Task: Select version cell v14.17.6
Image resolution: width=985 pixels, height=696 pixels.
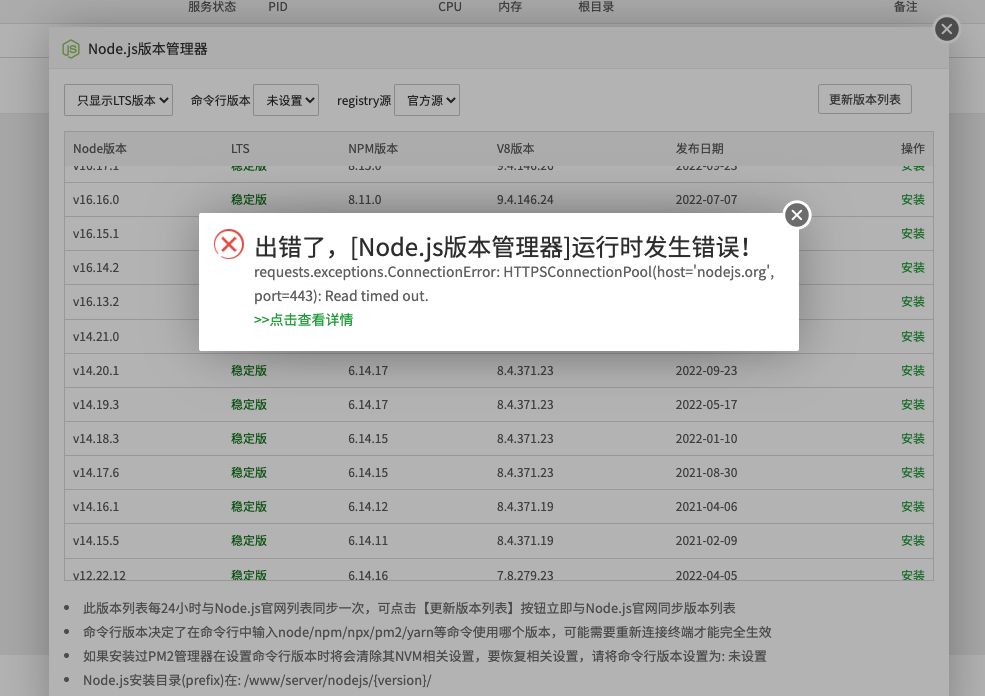Action: coord(96,472)
